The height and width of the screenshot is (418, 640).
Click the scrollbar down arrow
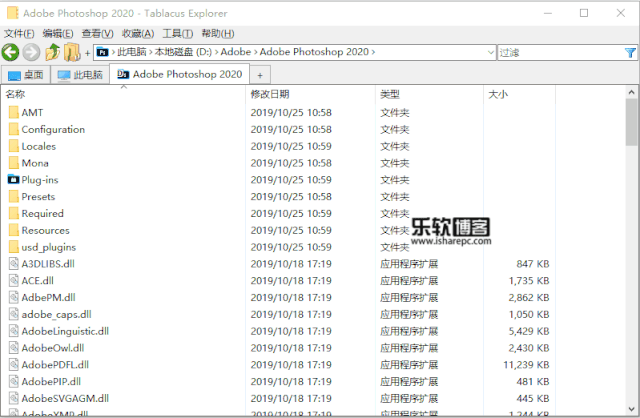point(631,409)
